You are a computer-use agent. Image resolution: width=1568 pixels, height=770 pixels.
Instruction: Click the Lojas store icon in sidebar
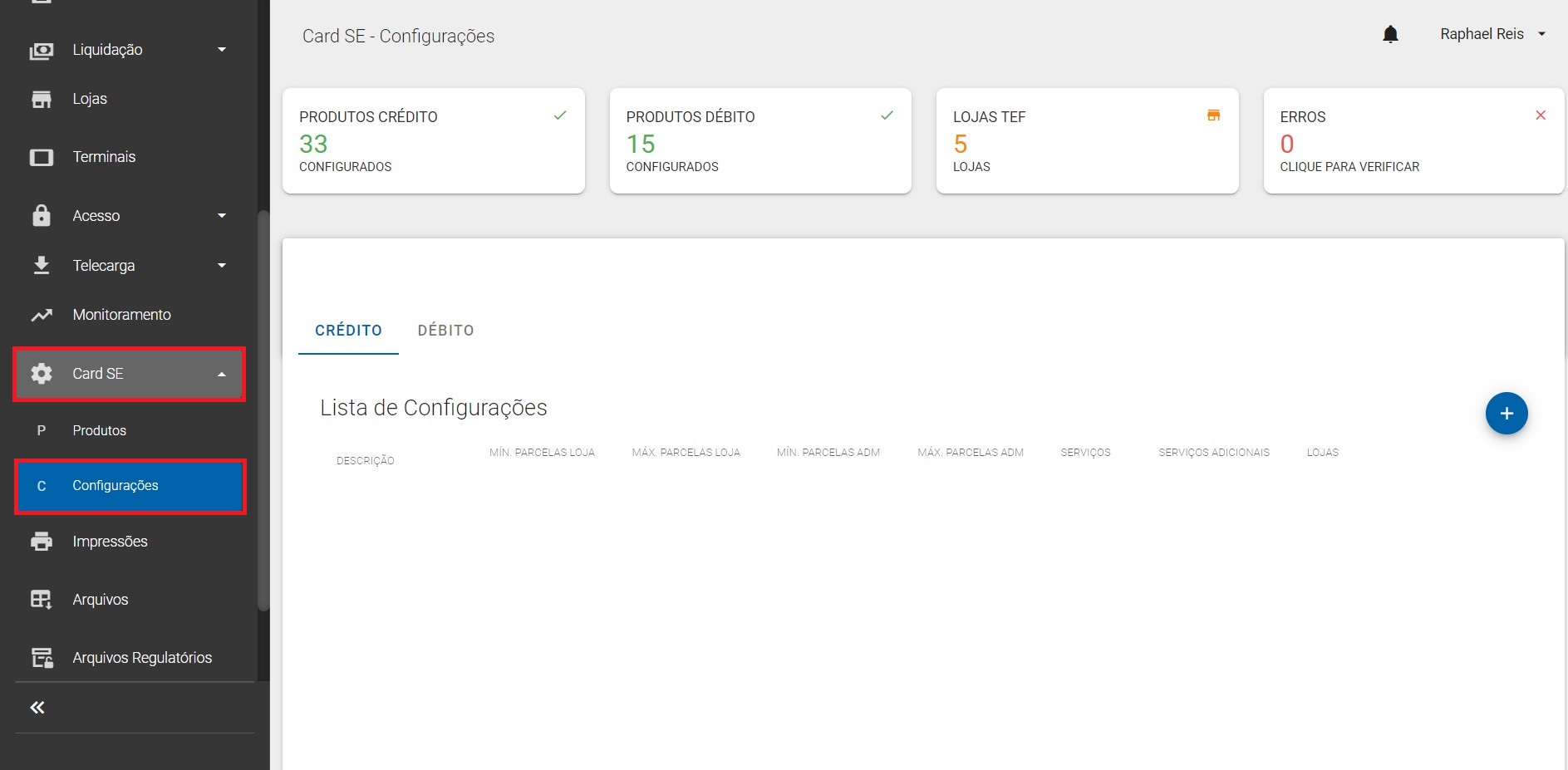point(42,99)
